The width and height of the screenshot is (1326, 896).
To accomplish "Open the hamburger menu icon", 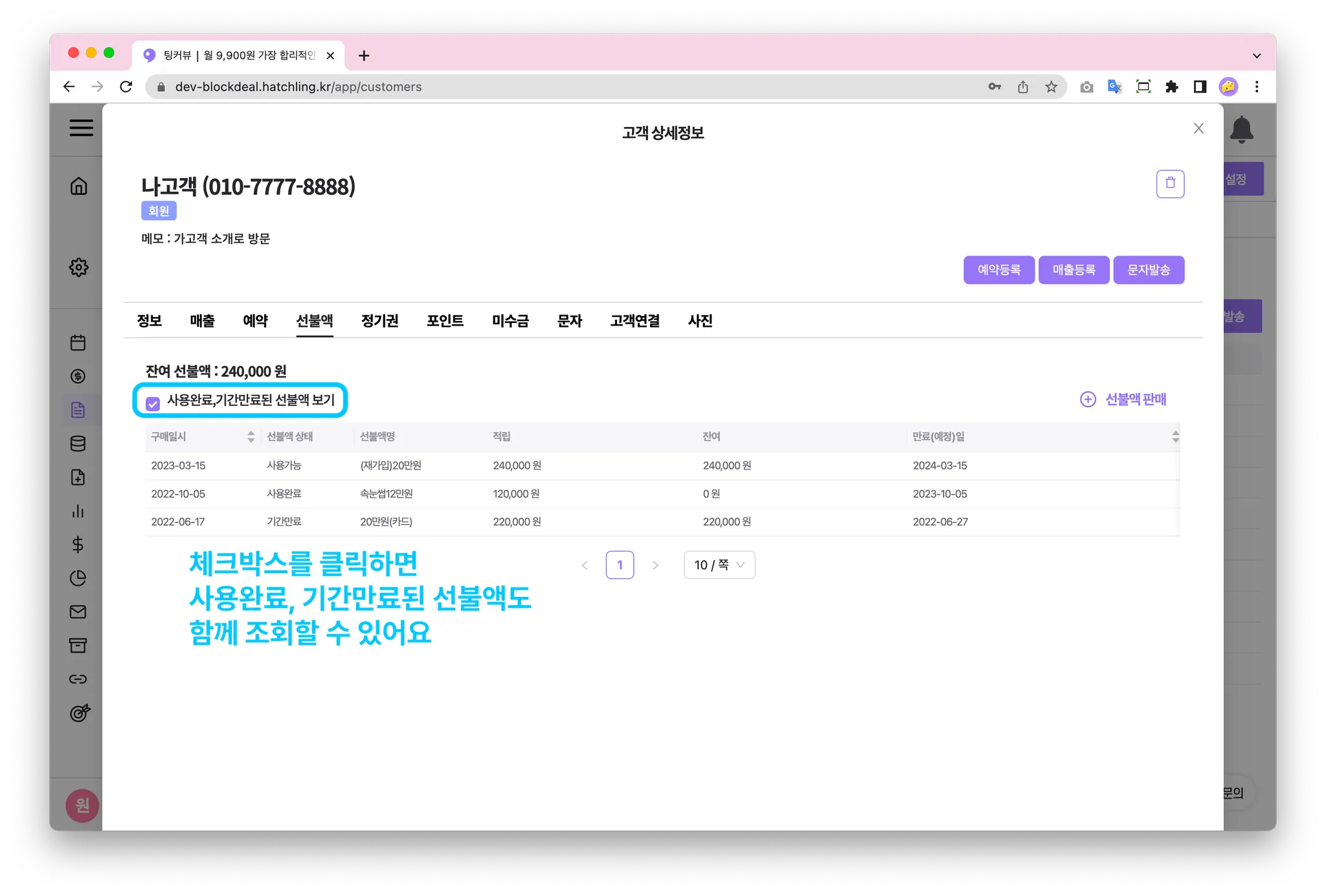I will 81,128.
